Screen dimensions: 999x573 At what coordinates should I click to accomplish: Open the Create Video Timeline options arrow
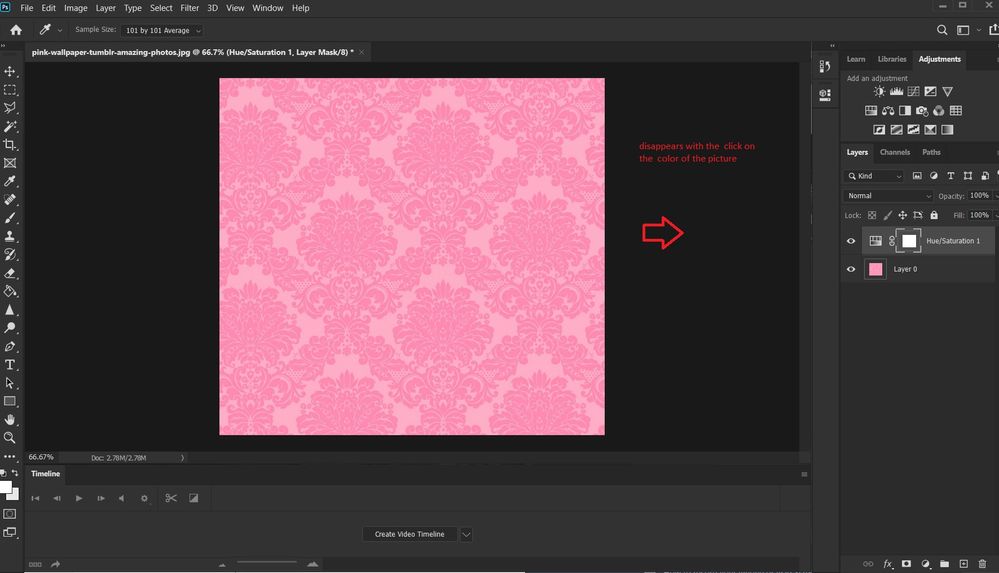(466, 534)
